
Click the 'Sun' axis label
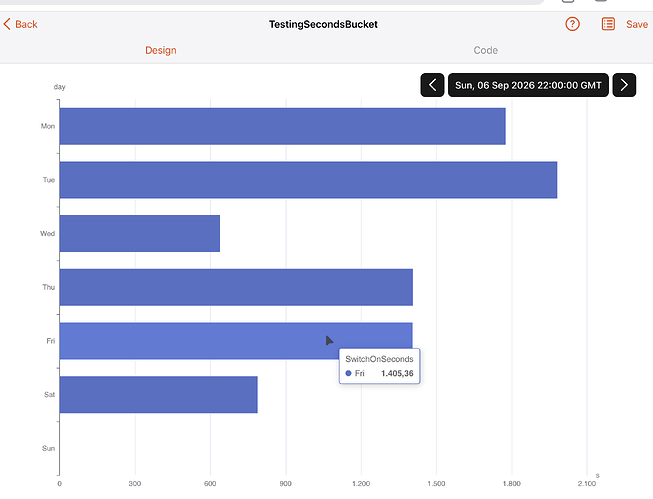click(48, 448)
